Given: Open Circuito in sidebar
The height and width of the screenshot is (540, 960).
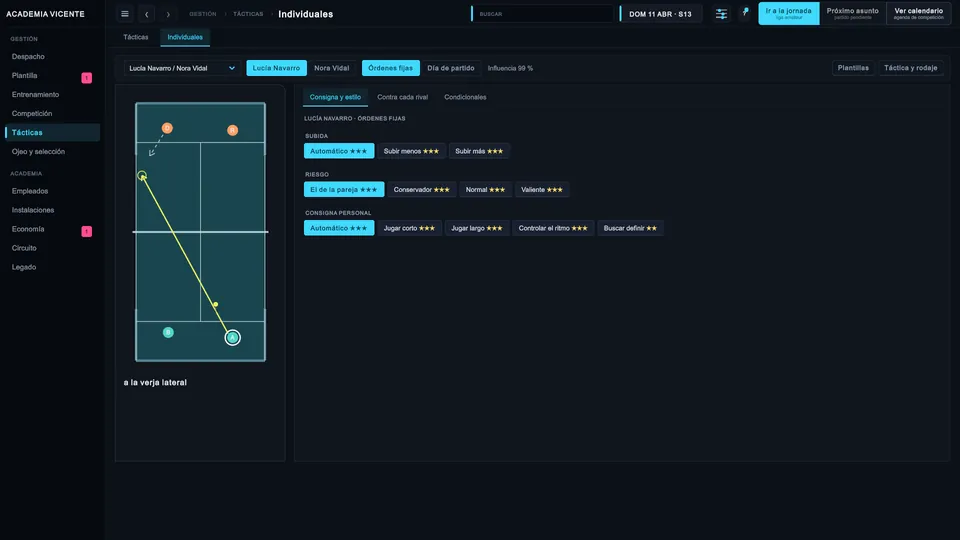Looking at the screenshot, I should [53, 248].
